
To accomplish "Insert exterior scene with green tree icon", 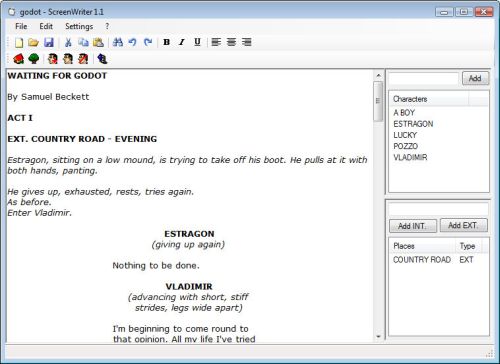I will 34,59.
